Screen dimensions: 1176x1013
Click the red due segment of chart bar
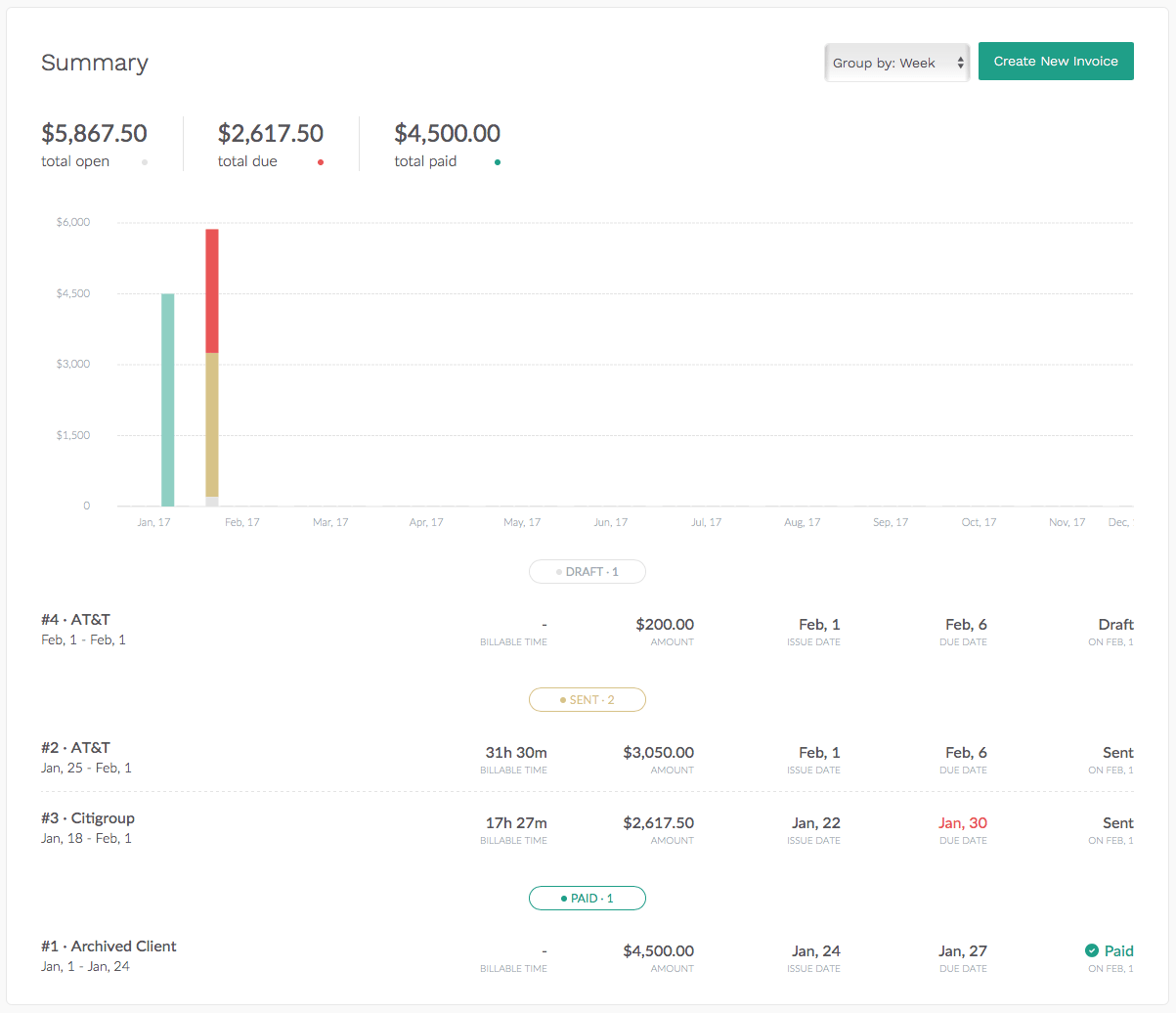point(212,291)
